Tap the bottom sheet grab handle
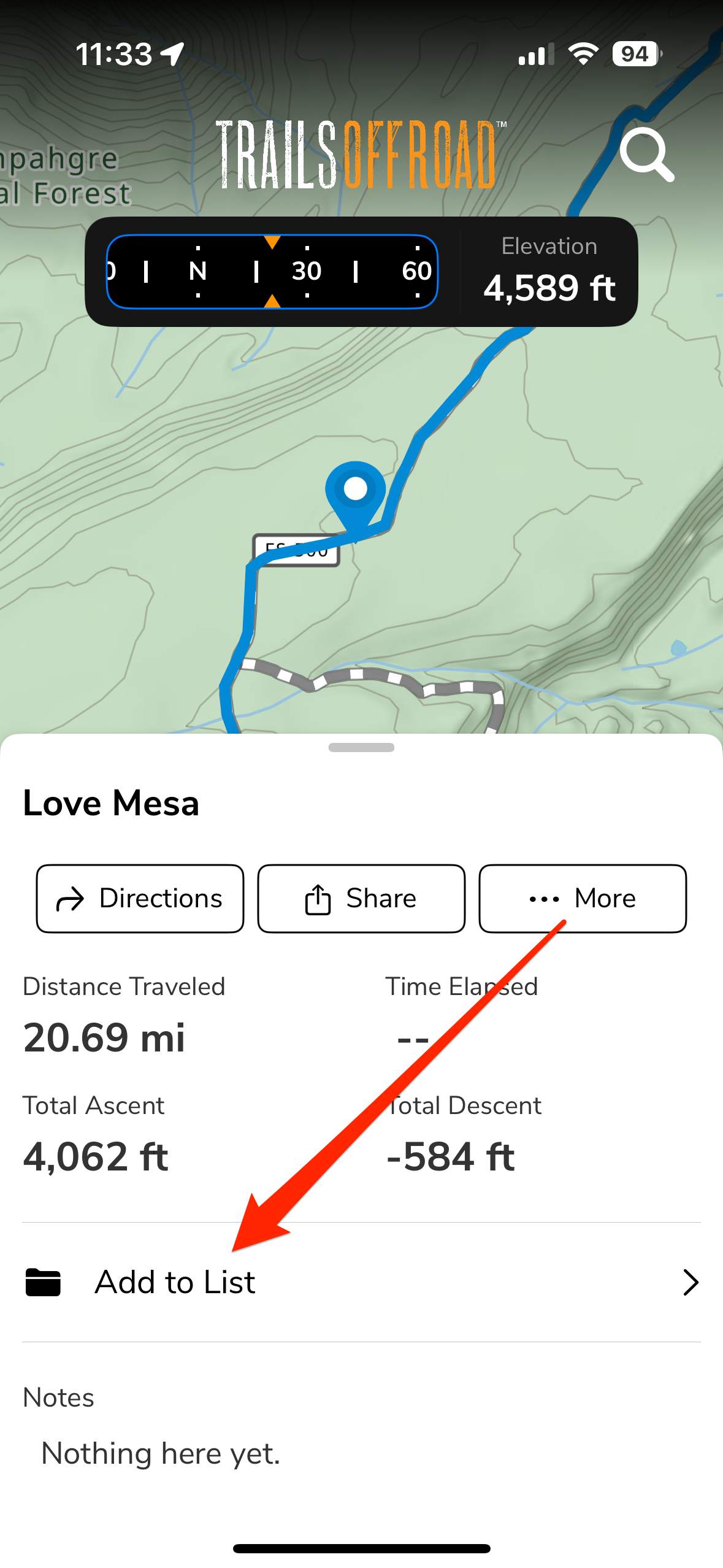This screenshot has height=1568, width=723. (x=361, y=747)
